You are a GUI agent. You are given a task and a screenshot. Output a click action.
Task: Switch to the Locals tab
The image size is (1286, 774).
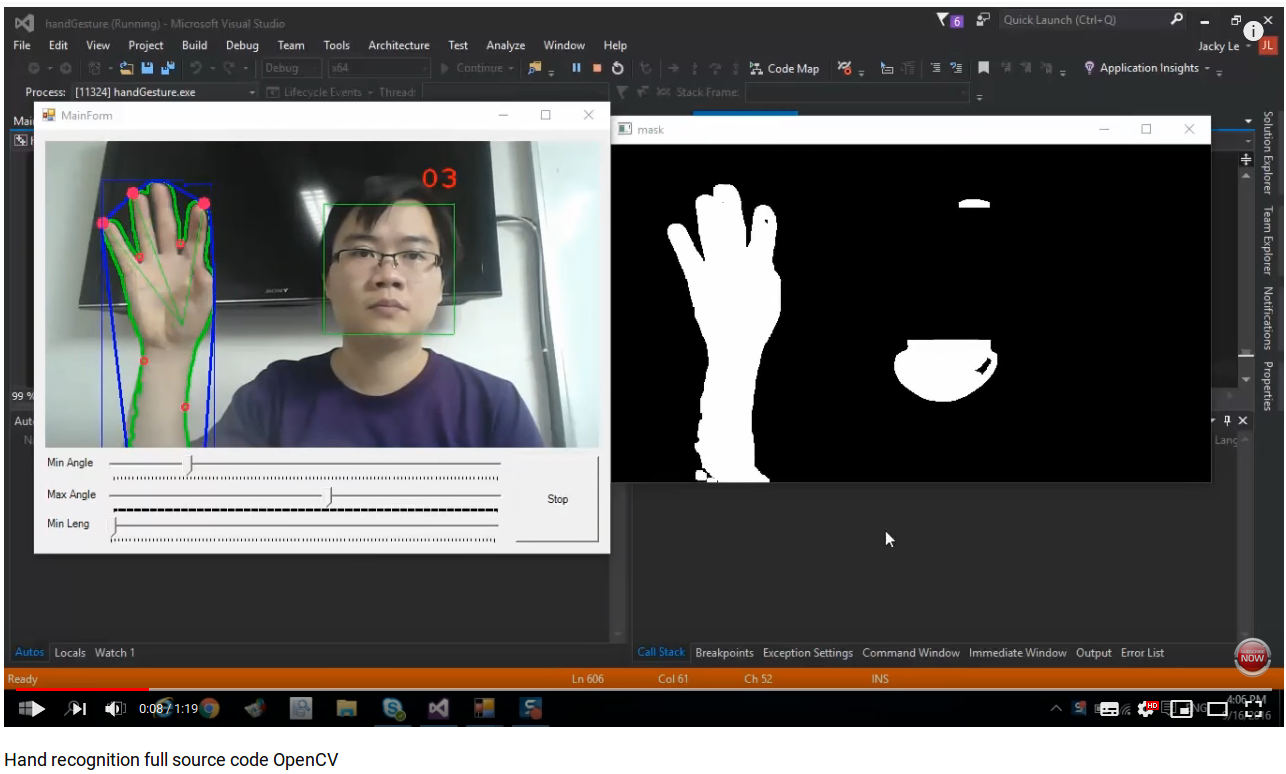click(70, 652)
